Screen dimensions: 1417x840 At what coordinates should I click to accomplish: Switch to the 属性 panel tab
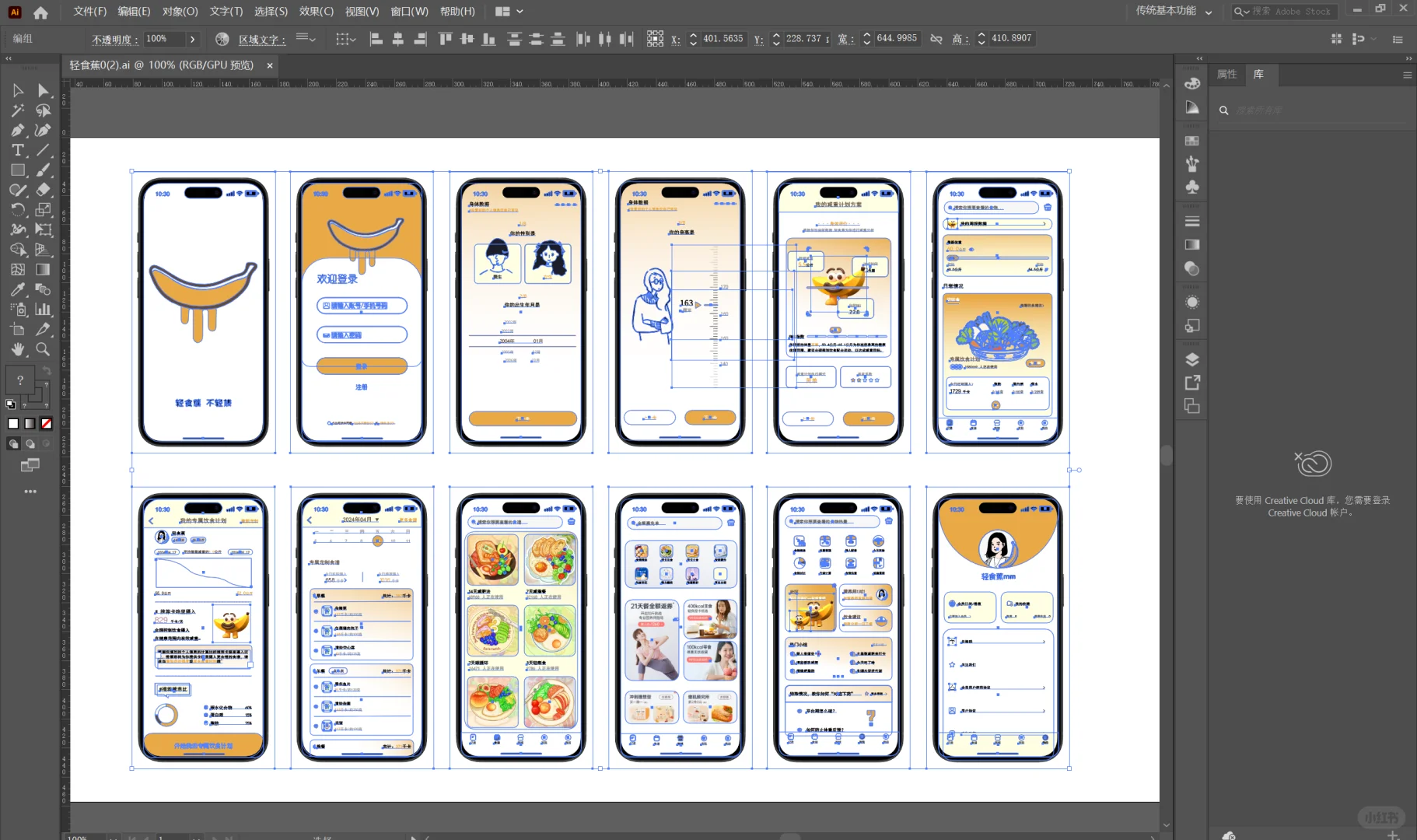coord(1227,75)
